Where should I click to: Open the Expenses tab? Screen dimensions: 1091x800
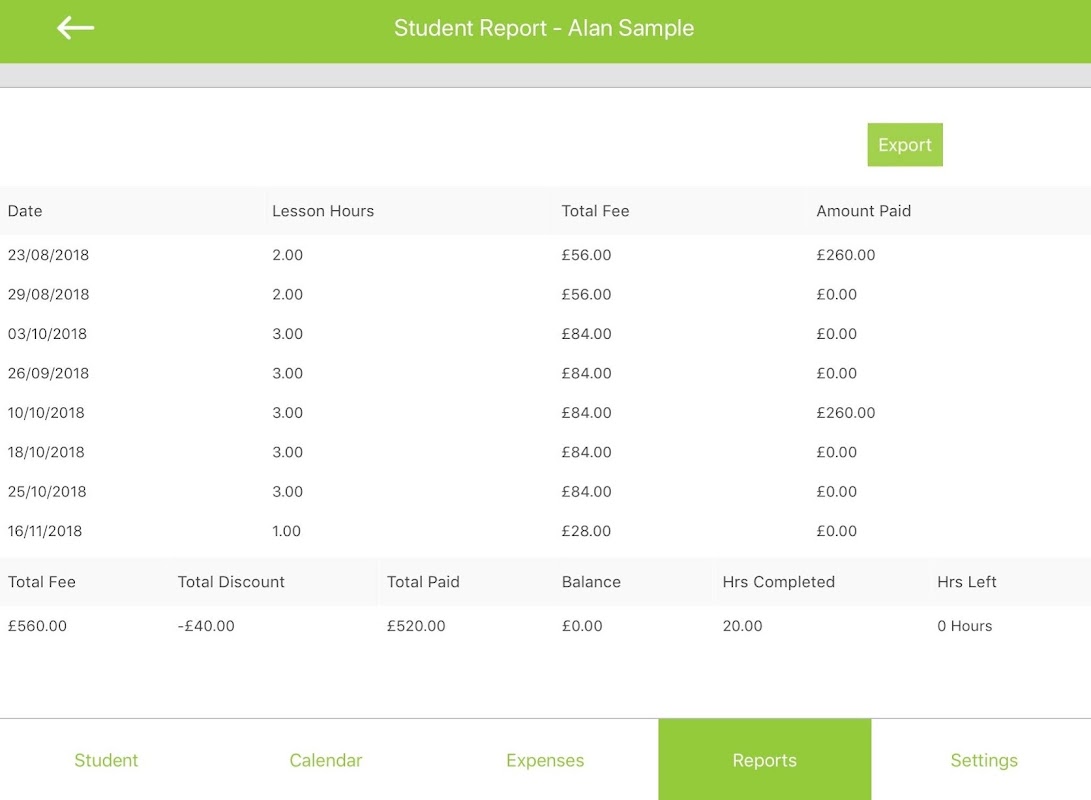[545, 760]
